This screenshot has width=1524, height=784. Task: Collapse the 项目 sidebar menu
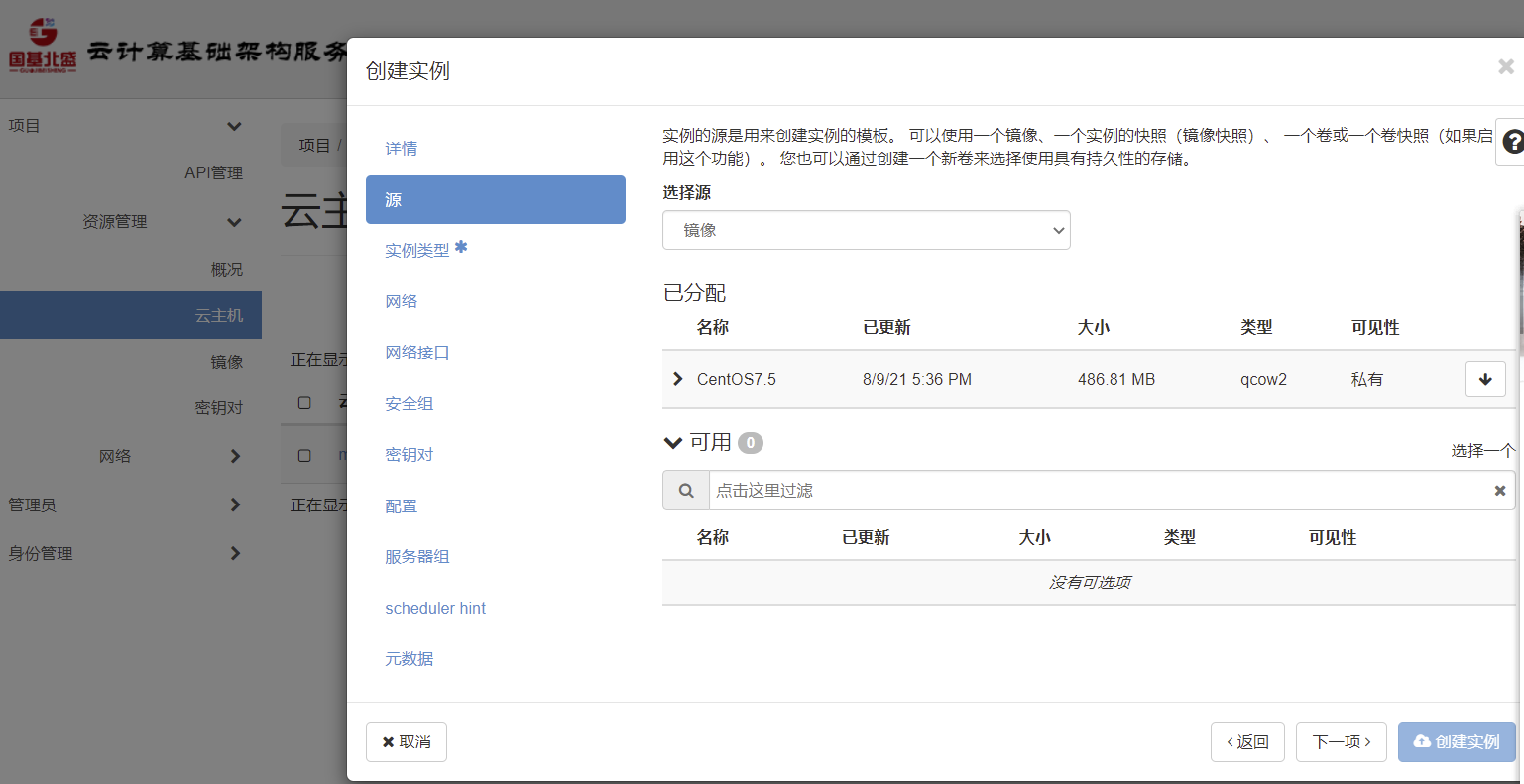(x=234, y=126)
